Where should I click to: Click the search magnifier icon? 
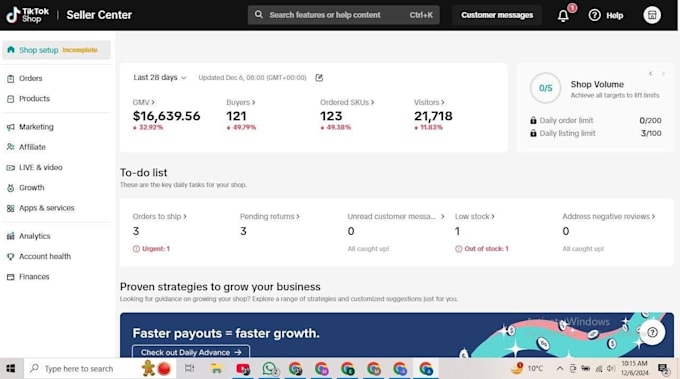[x=258, y=15]
